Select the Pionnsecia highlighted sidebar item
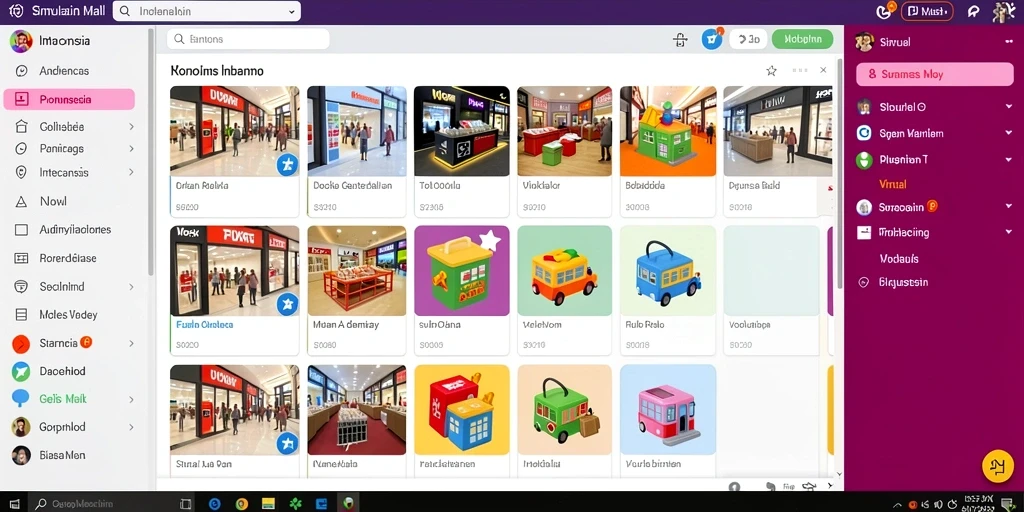 [69, 99]
